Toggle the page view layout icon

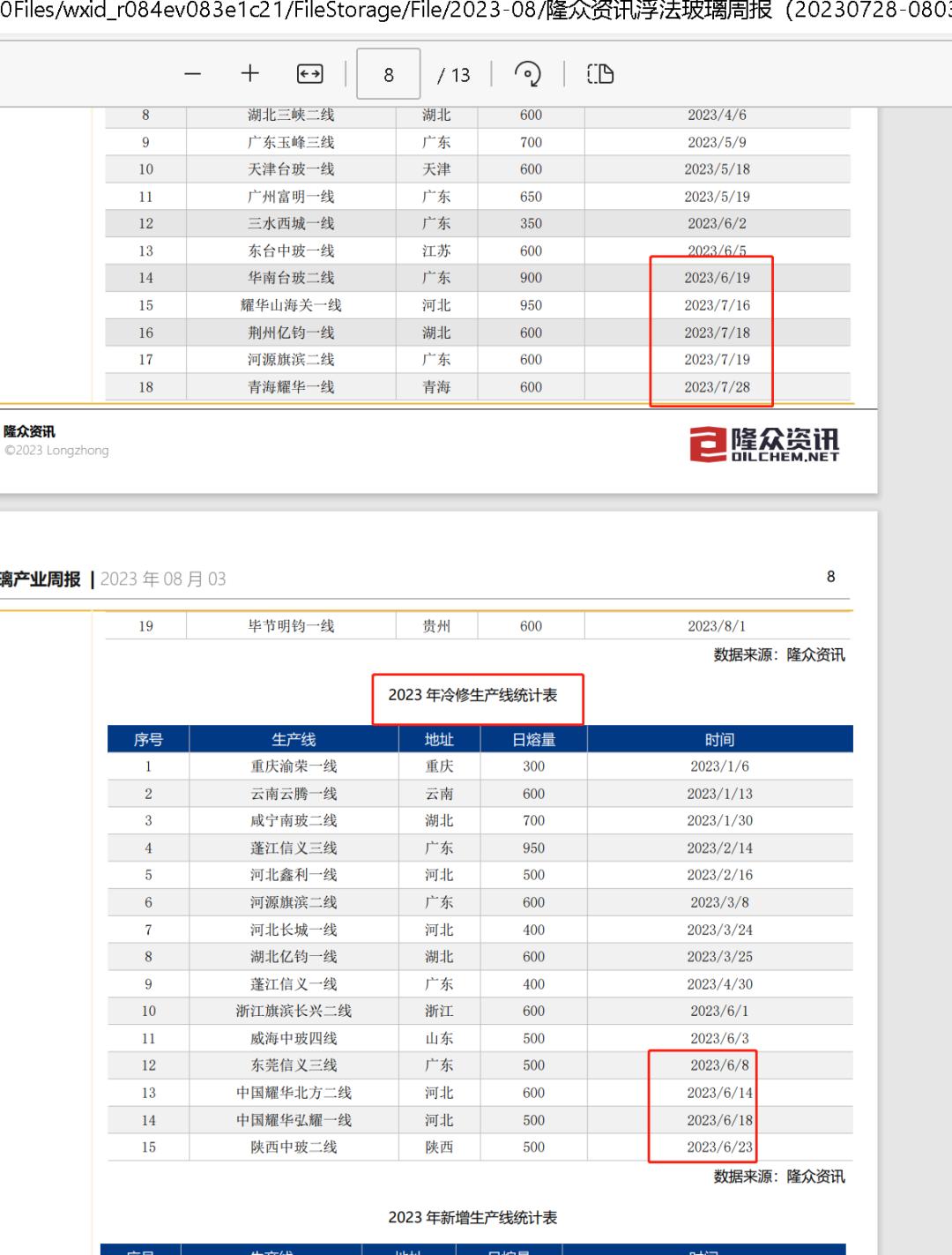pyautogui.click(x=601, y=74)
